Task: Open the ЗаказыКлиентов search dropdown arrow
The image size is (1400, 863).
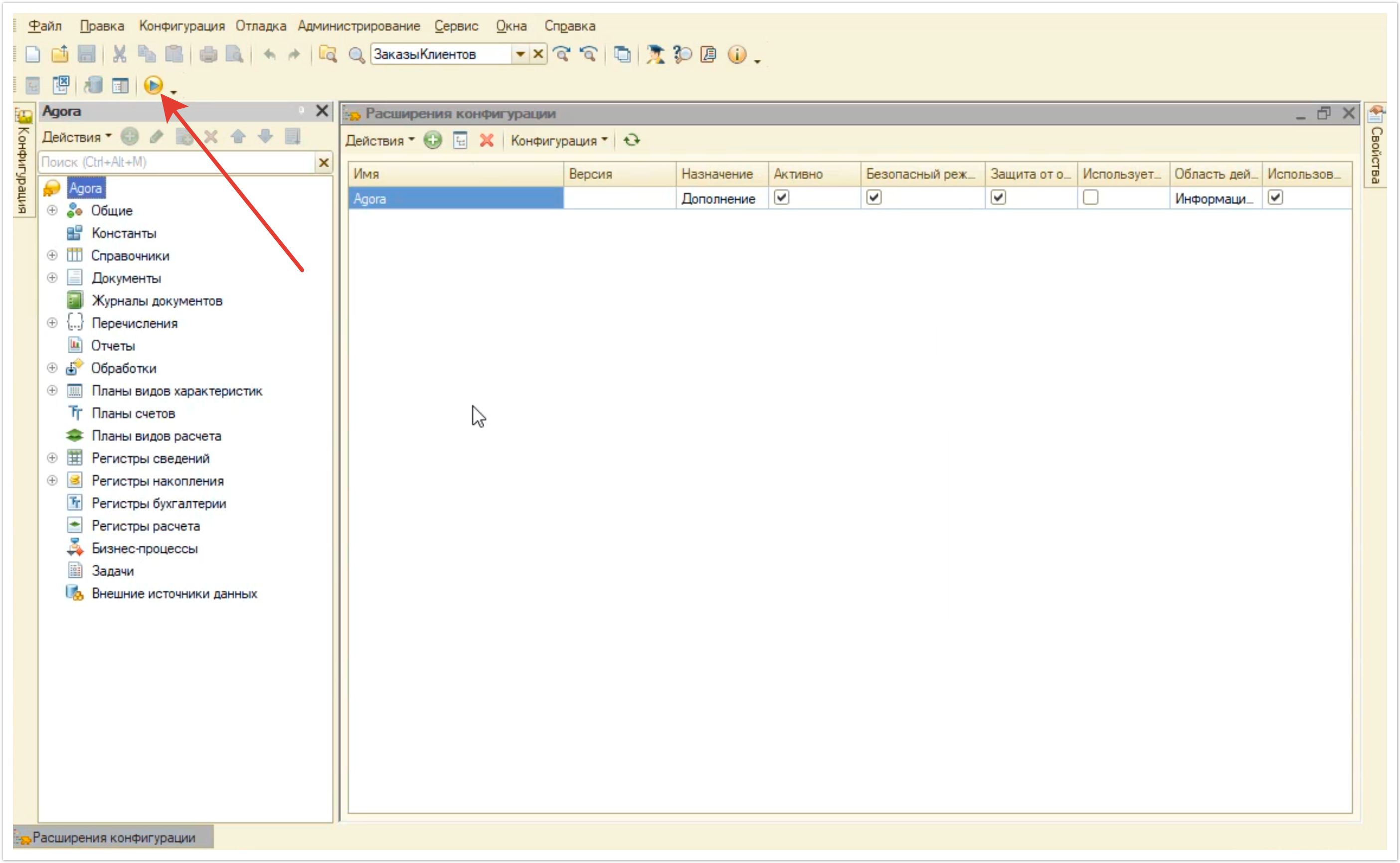Action: point(521,54)
